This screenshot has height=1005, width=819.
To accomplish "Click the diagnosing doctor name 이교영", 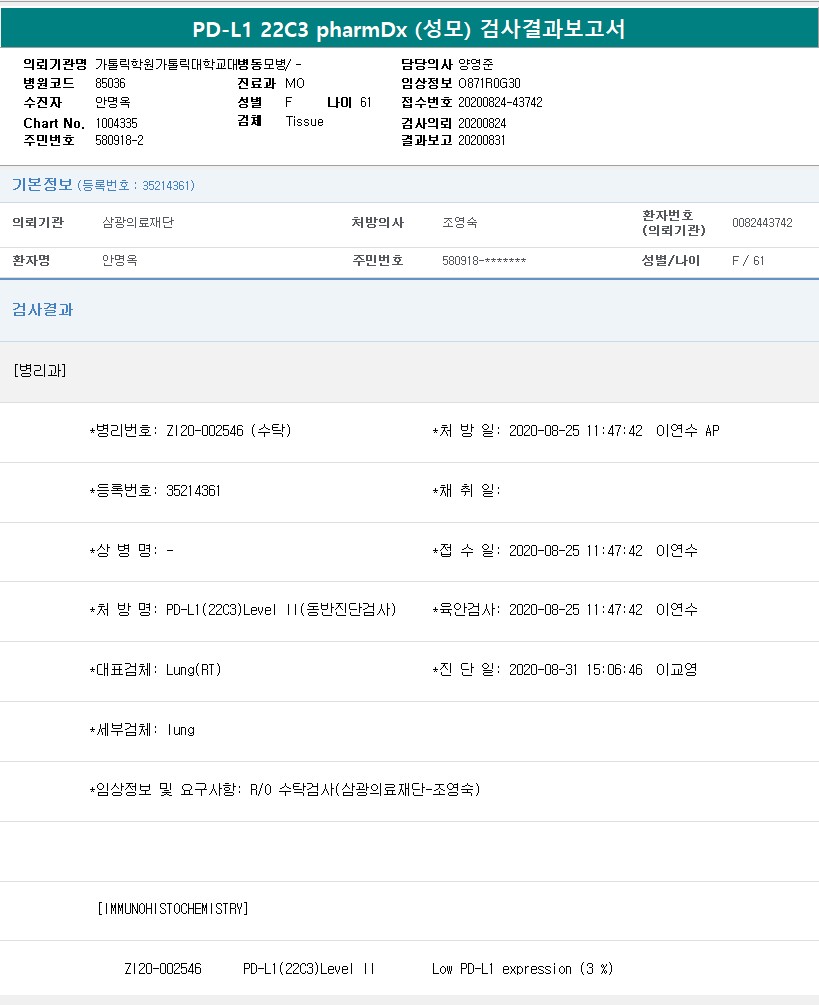I will tap(676, 670).
